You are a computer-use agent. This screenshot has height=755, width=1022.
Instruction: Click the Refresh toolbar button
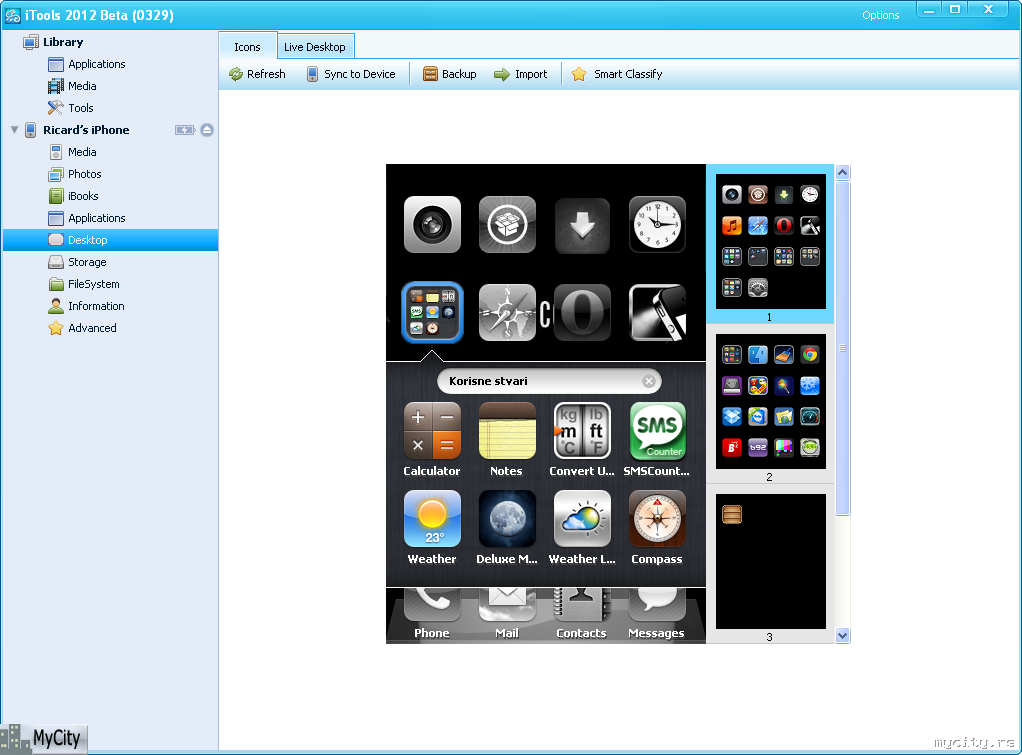257,74
